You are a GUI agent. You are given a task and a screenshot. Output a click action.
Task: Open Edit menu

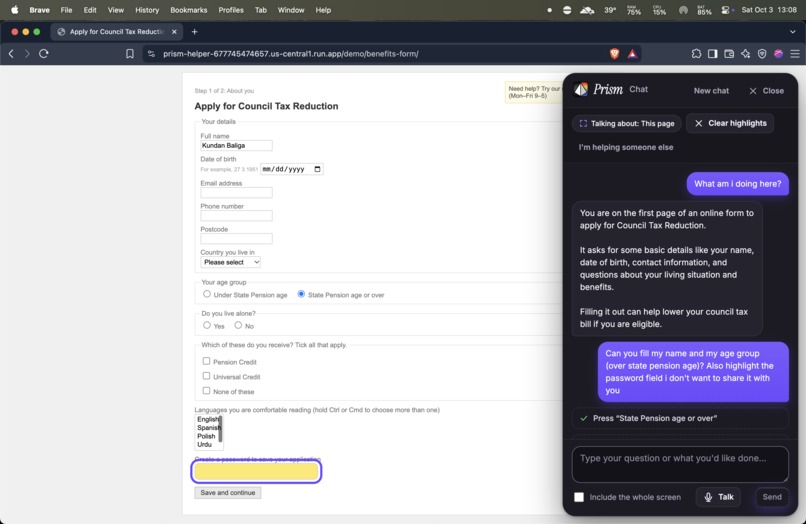tap(90, 10)
